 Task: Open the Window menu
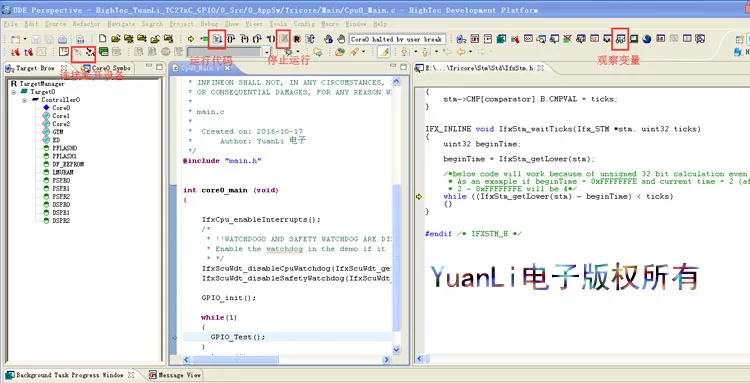[356, 24]
